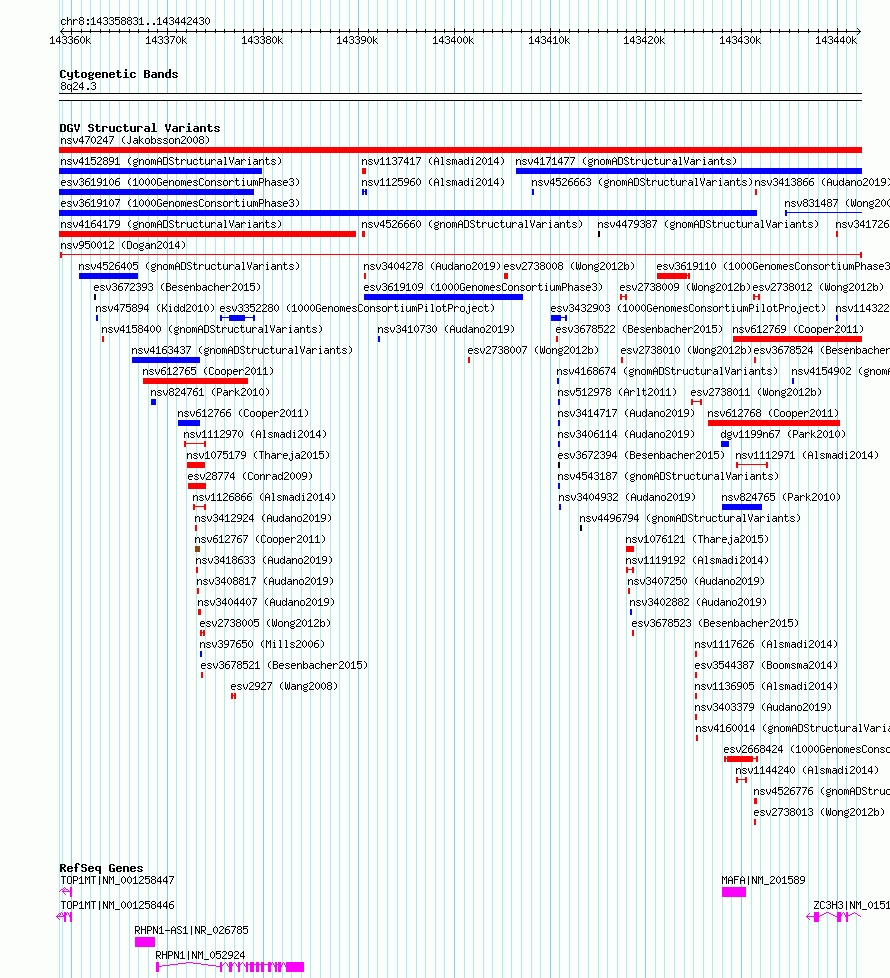Click the red nsv470247 structural variant bar

coord(460,150)
